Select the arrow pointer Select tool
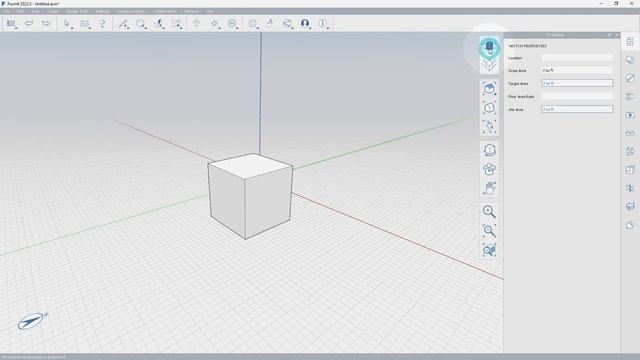This screenshot has height=360, width=640. pyautogui.click(x=67, y=24)
